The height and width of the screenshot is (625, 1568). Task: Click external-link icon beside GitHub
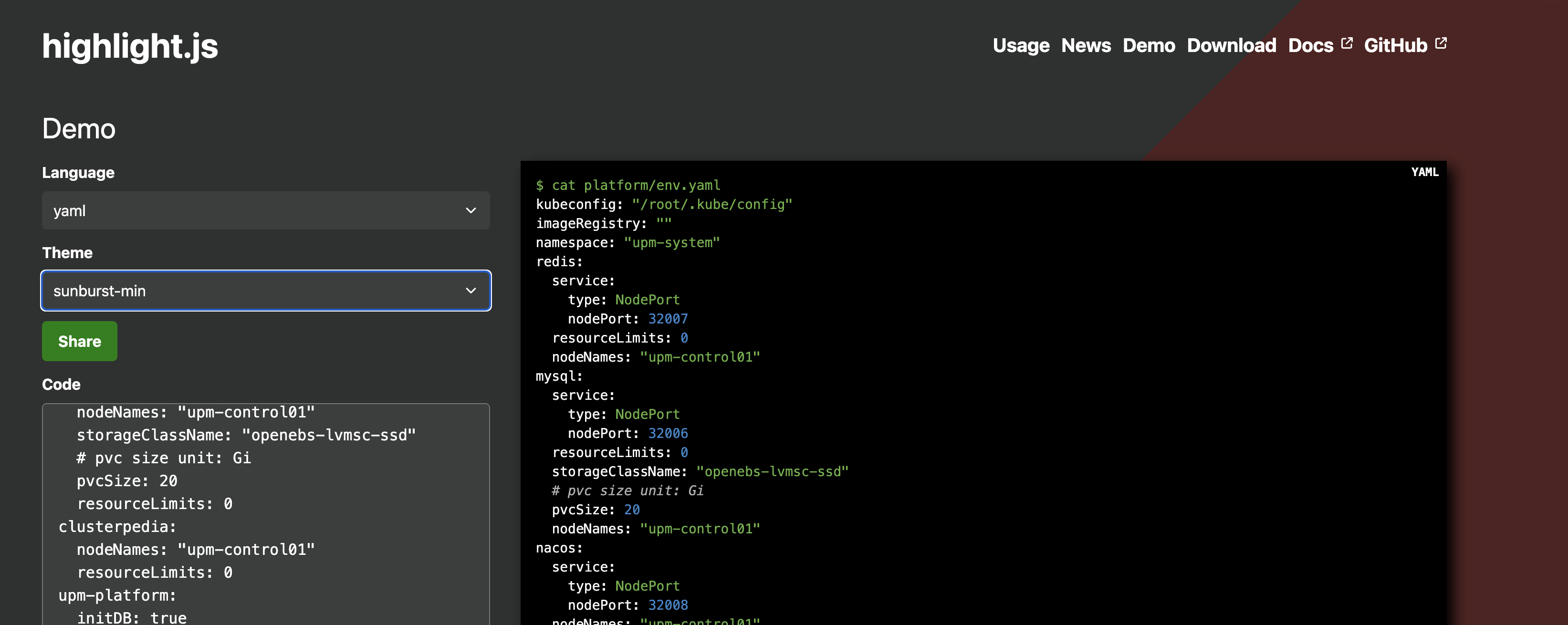click(x=1441, y=43)
